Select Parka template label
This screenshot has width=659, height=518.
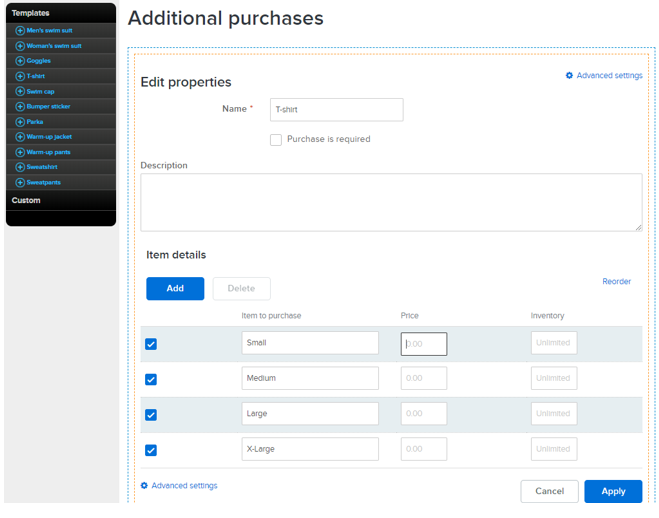34,122
